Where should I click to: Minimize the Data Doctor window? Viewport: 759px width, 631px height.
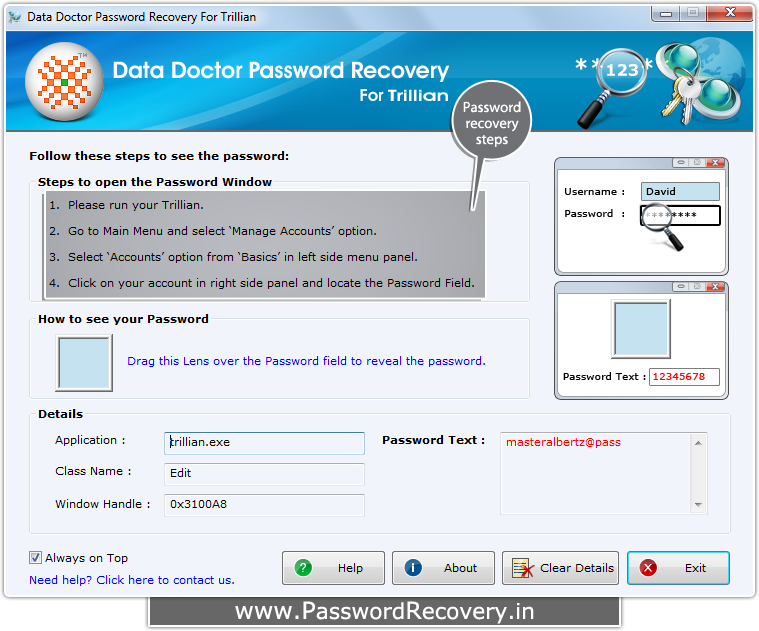(666, 13)
